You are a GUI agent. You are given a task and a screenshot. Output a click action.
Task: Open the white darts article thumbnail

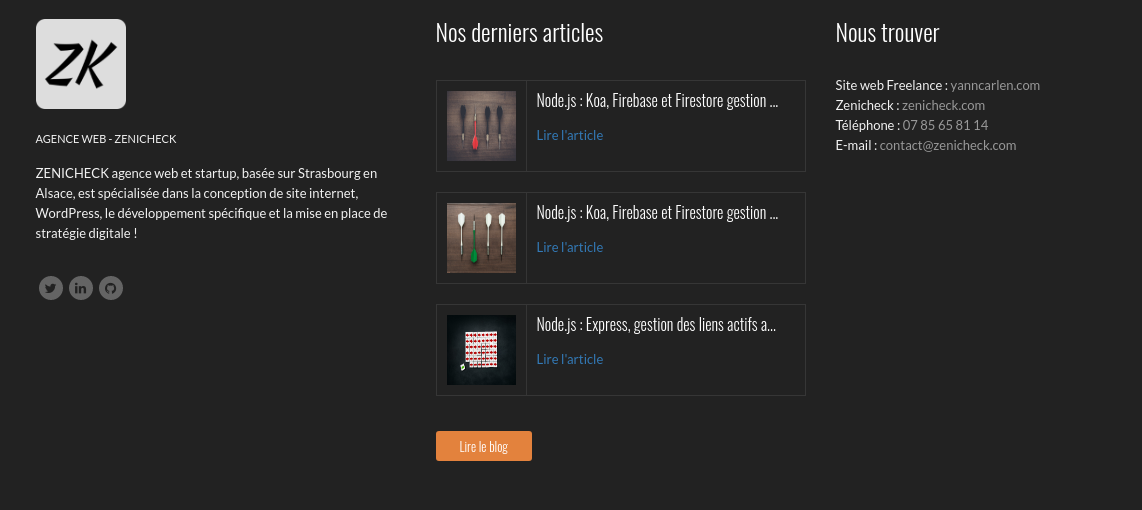pos(481,238)
